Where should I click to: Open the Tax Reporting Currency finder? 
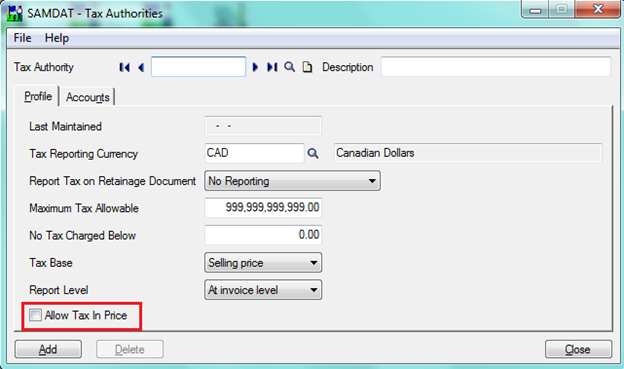coord(313,153)
